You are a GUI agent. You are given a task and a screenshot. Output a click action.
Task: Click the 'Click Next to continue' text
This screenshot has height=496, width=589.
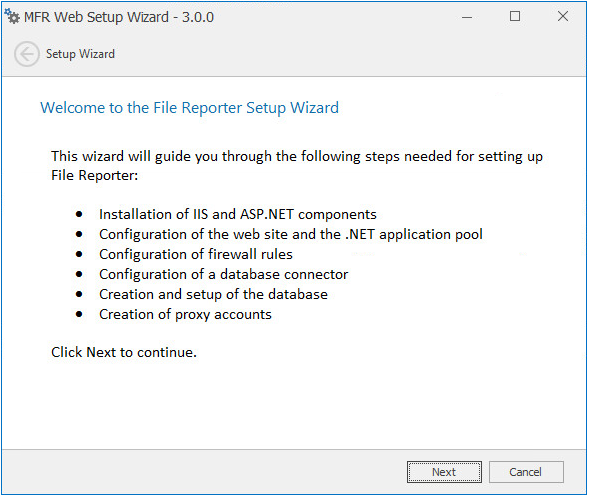coord(124,352)
